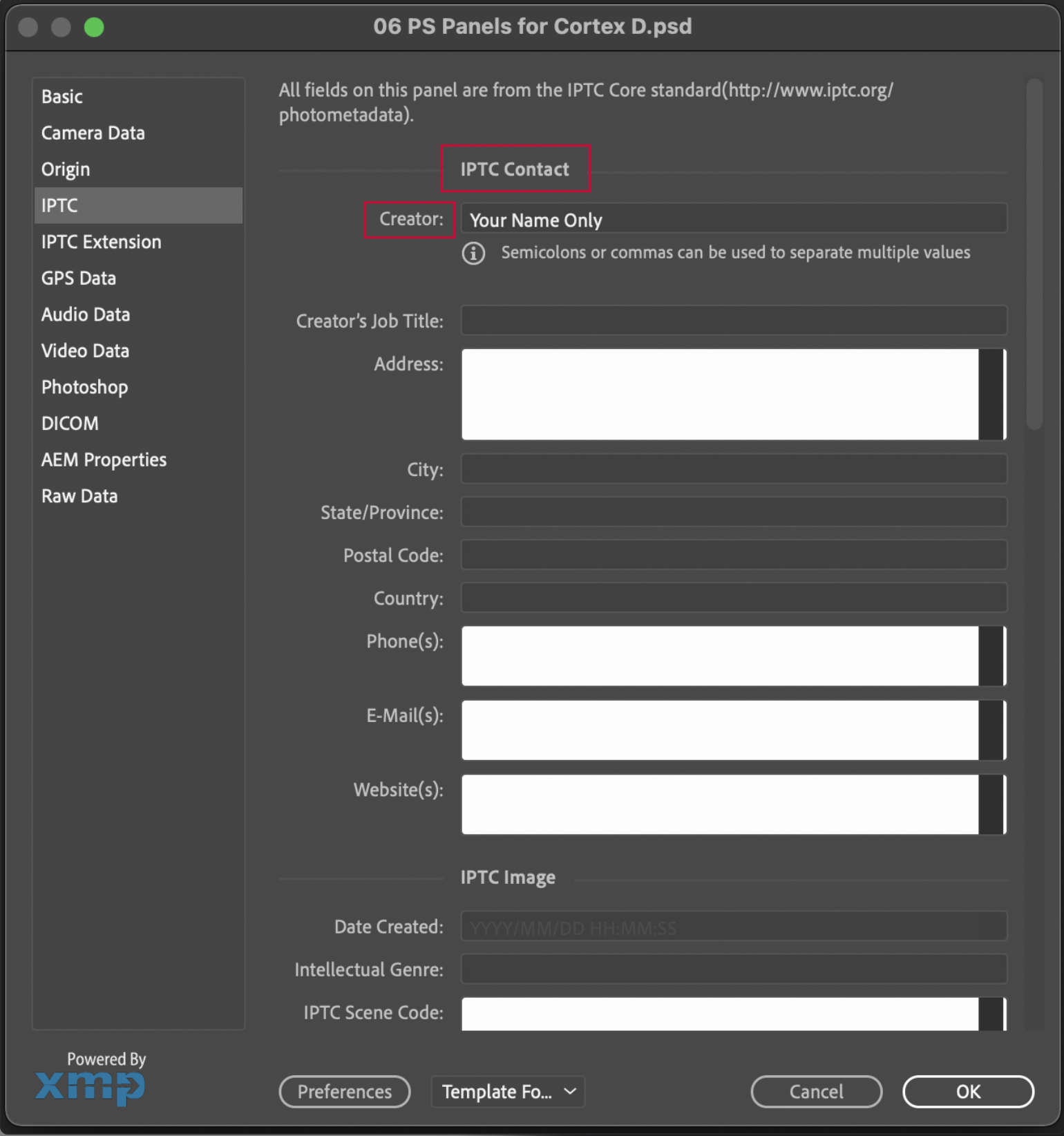Screen dimensions: 1064x1136
Task: Click the info icon below Creator field
Action: (x=473, y=254)
